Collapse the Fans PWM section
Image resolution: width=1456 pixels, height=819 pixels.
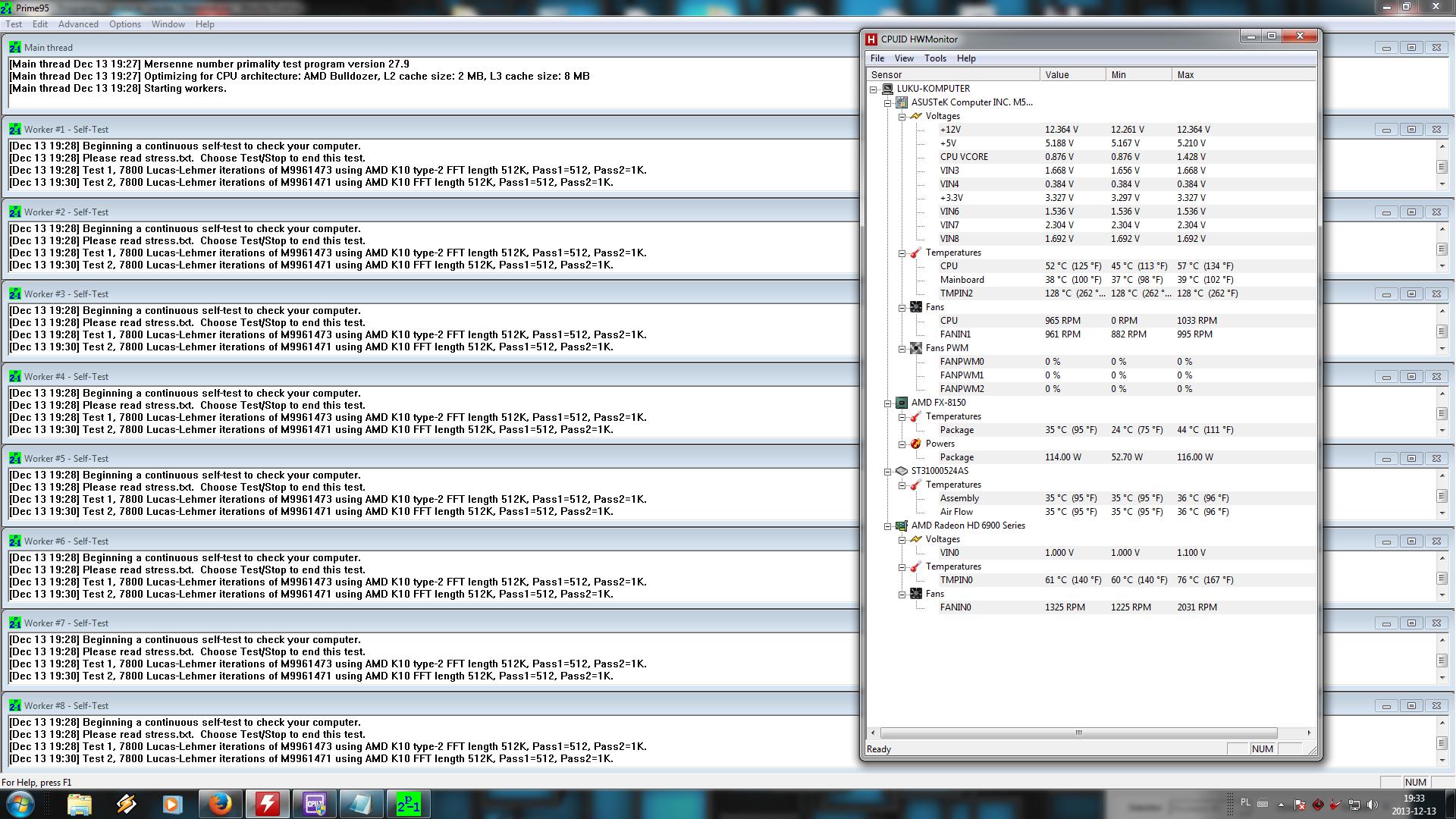(x=902, y=349)
